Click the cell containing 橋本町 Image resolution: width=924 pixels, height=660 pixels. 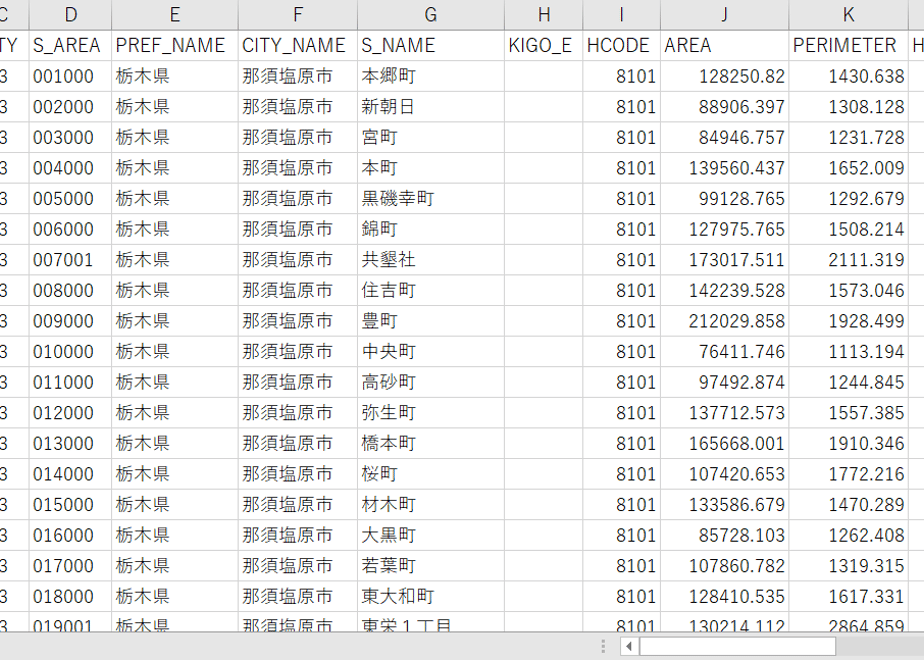431,444
